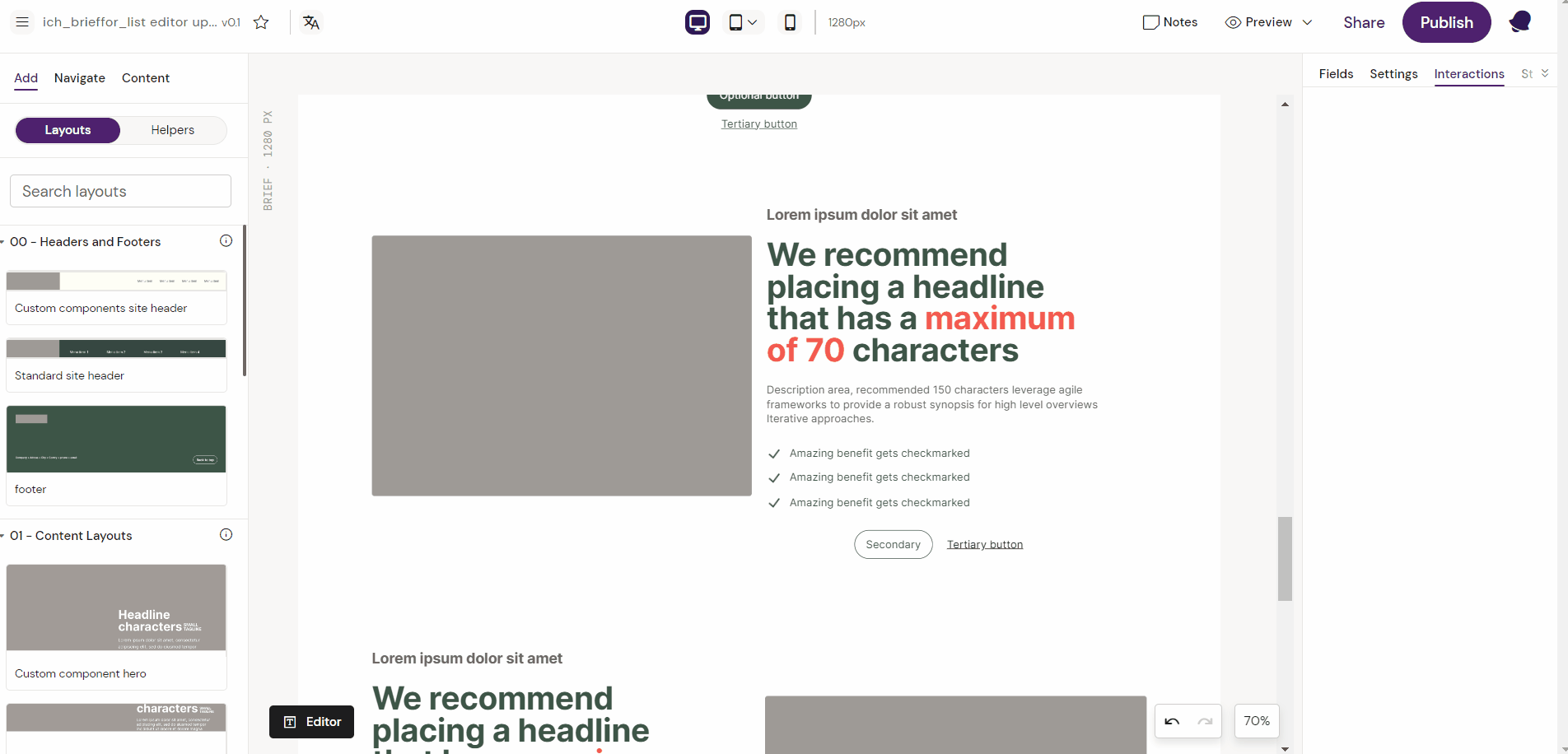Click the Redo icon near the zoom control
This screenshot has width=1568, height=754.
point(1205,720)
